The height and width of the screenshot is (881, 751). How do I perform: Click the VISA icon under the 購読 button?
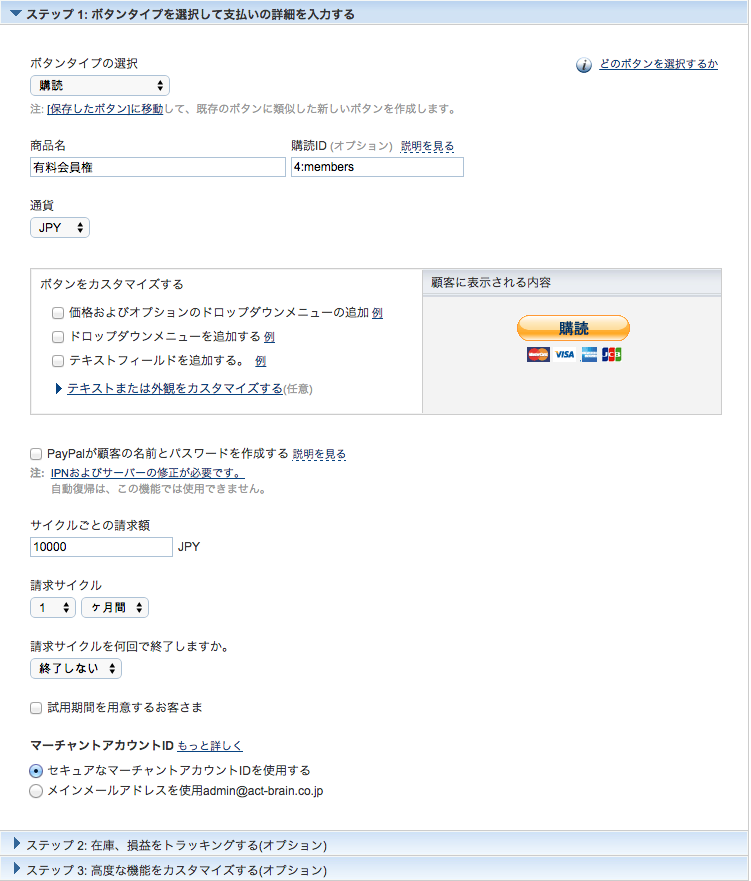point(564,354)
